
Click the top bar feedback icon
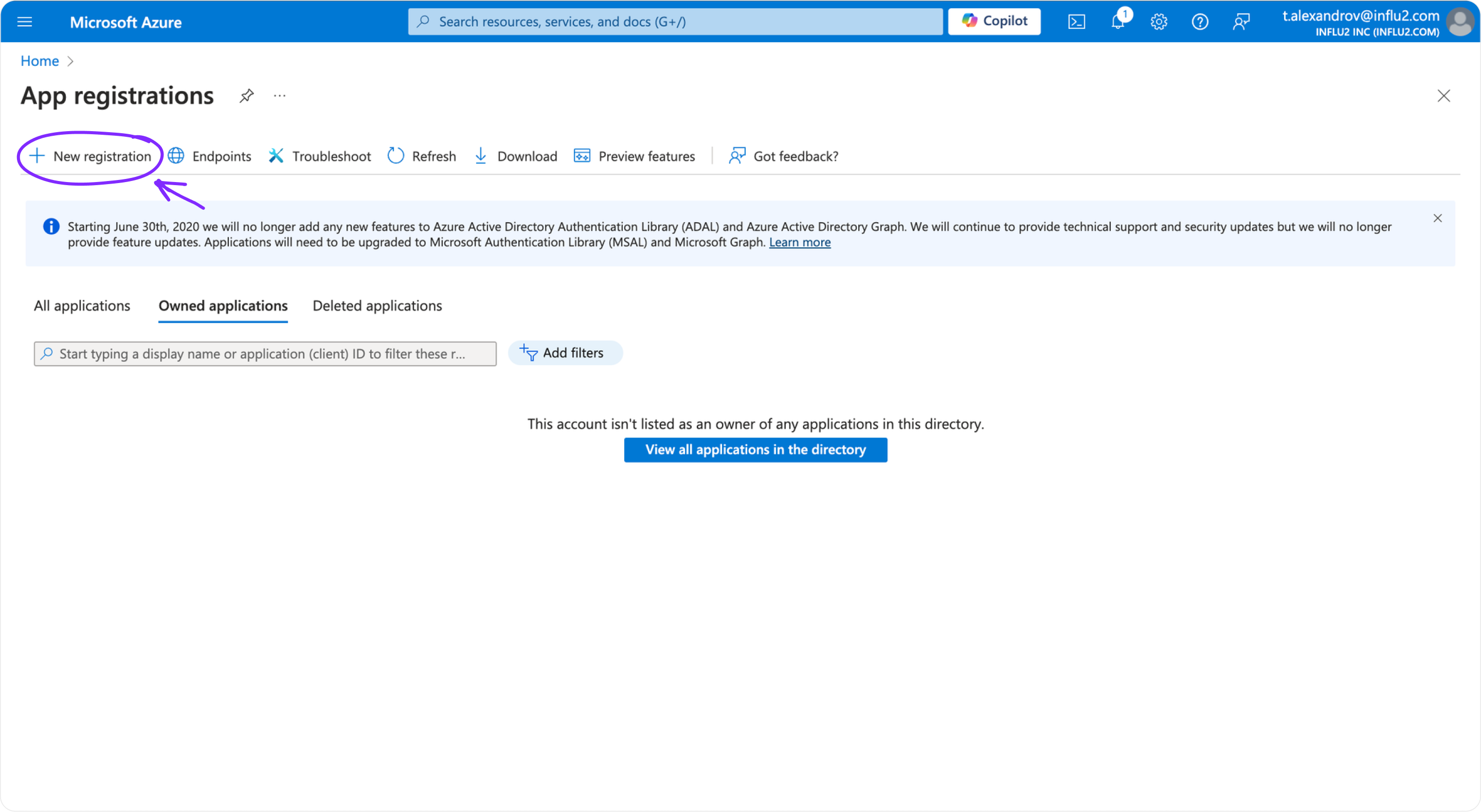(1241, 22)
